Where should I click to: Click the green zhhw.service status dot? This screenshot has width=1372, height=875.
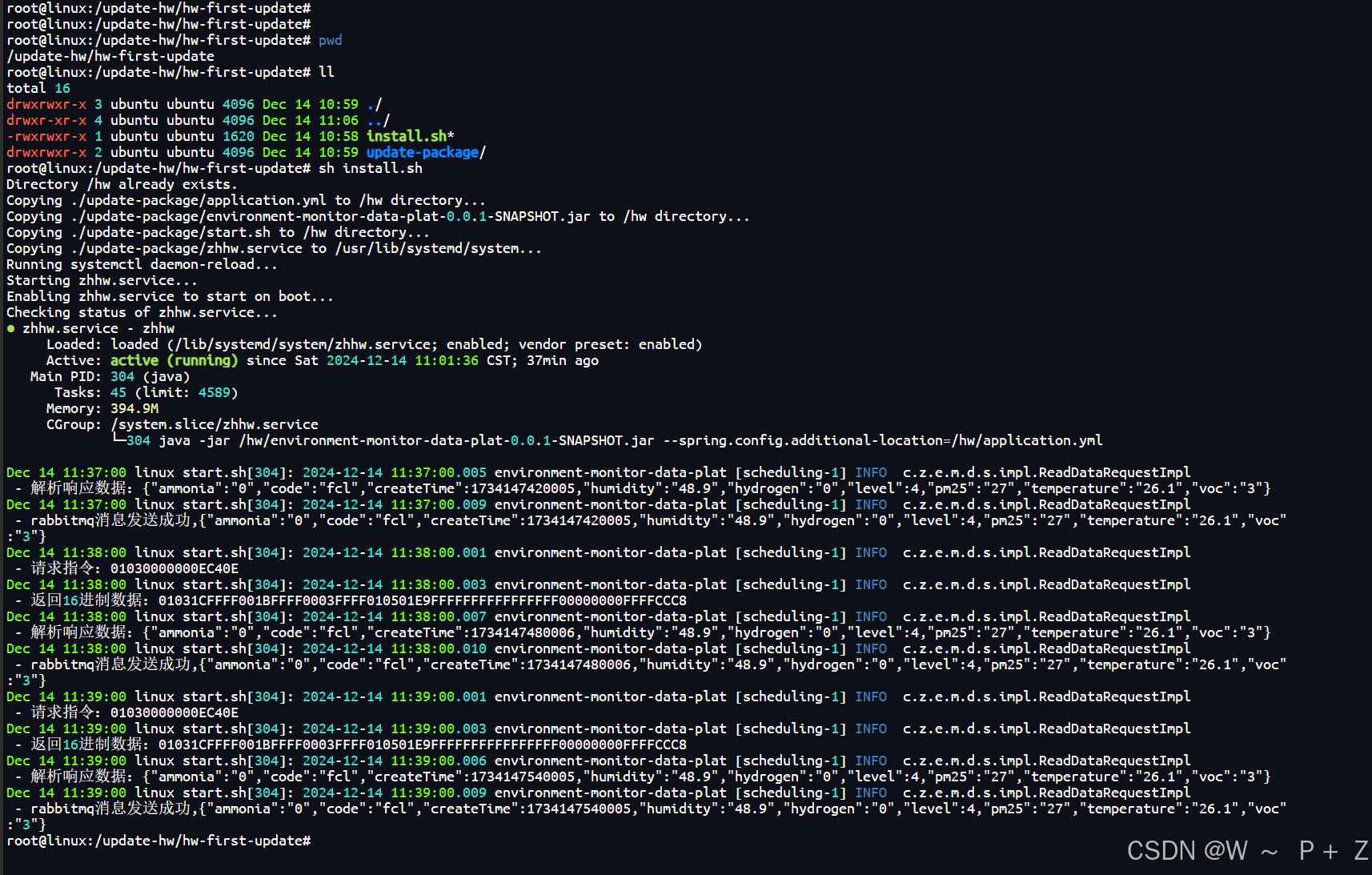[x=10, y=327]
